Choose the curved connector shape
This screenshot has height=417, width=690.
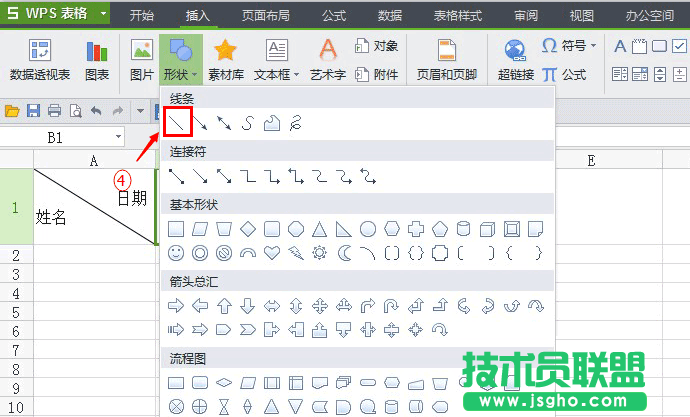(x=319, y=176)
